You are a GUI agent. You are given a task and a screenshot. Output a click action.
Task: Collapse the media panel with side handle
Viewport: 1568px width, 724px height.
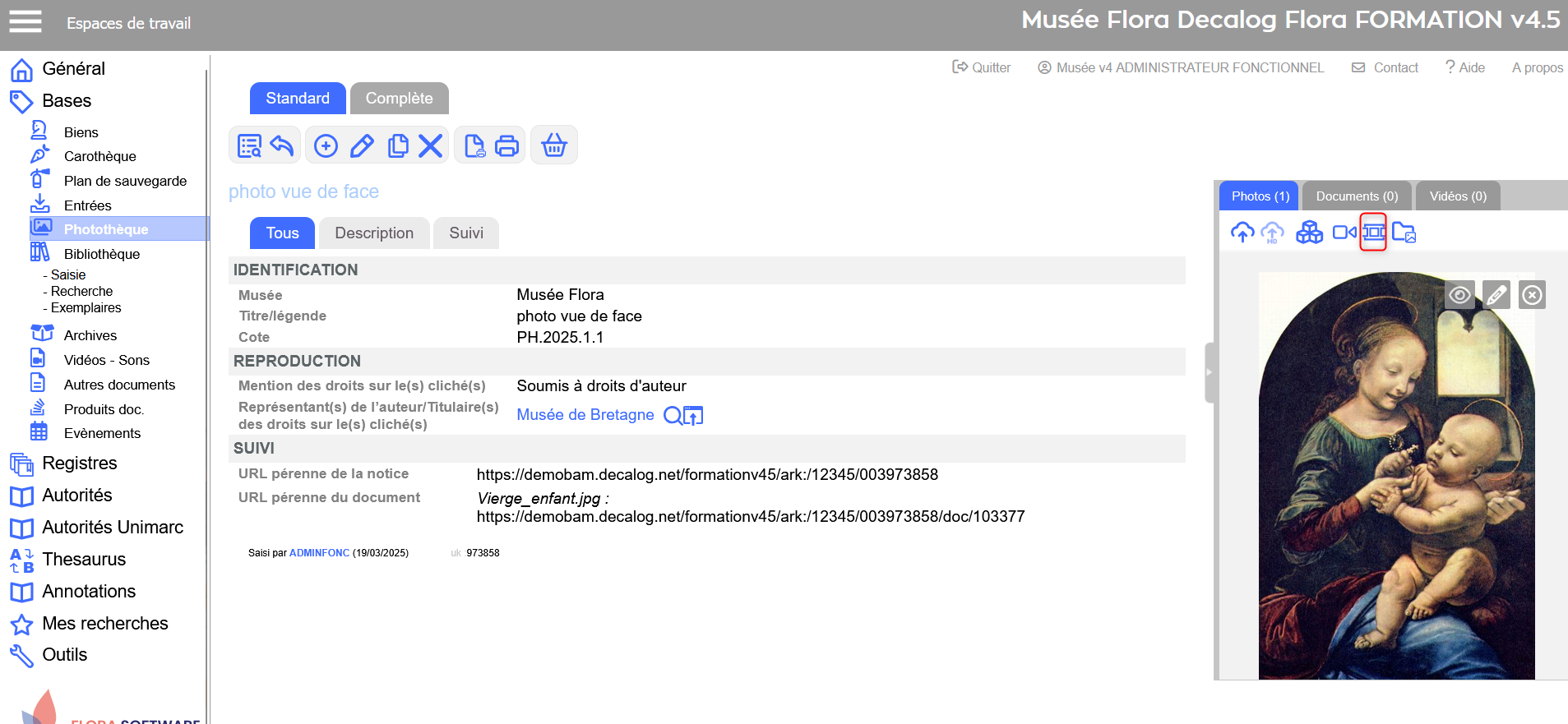click(x=1210, y=372)
